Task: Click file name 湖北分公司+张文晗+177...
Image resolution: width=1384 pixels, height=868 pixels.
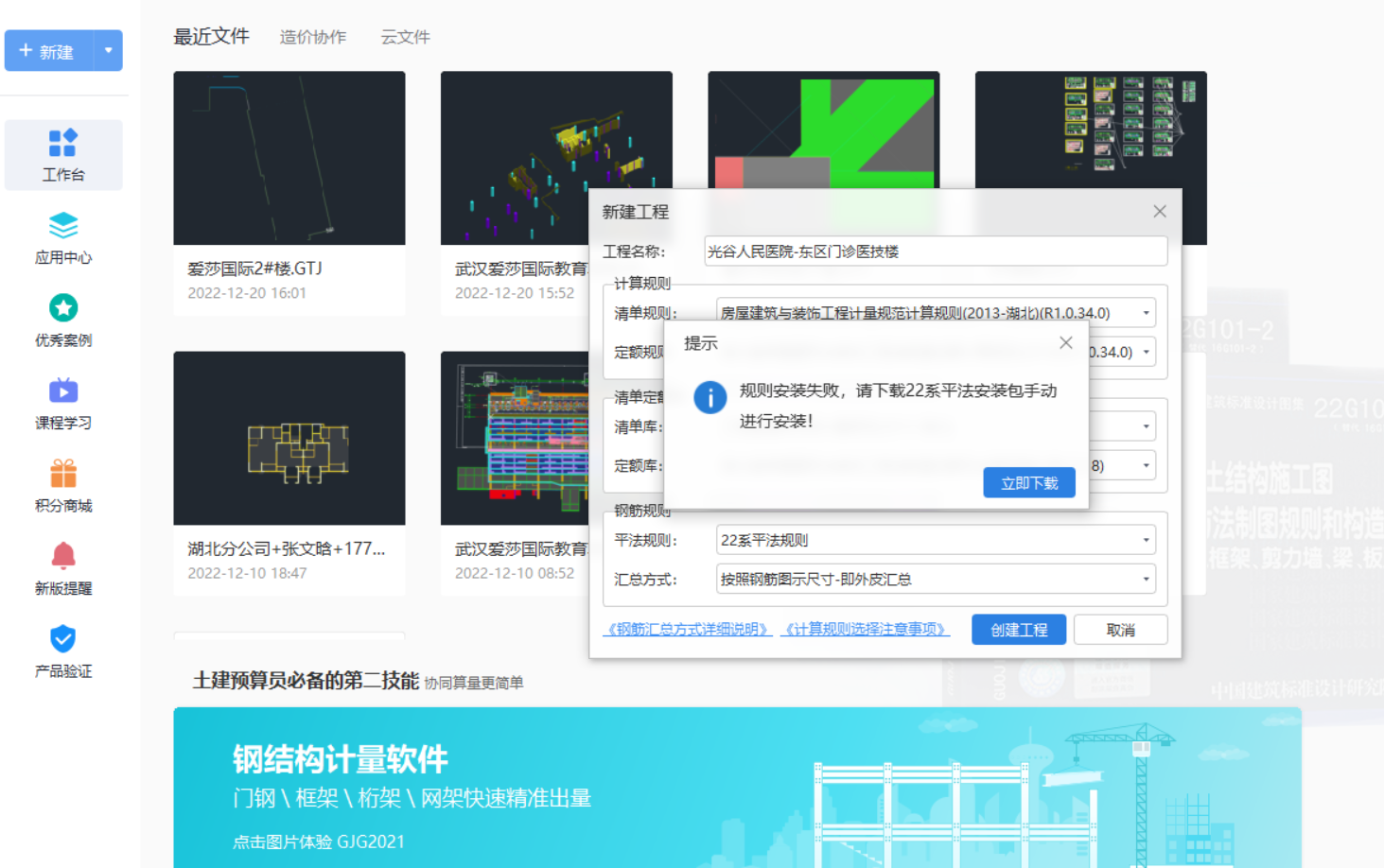Action: click(286, 548)
